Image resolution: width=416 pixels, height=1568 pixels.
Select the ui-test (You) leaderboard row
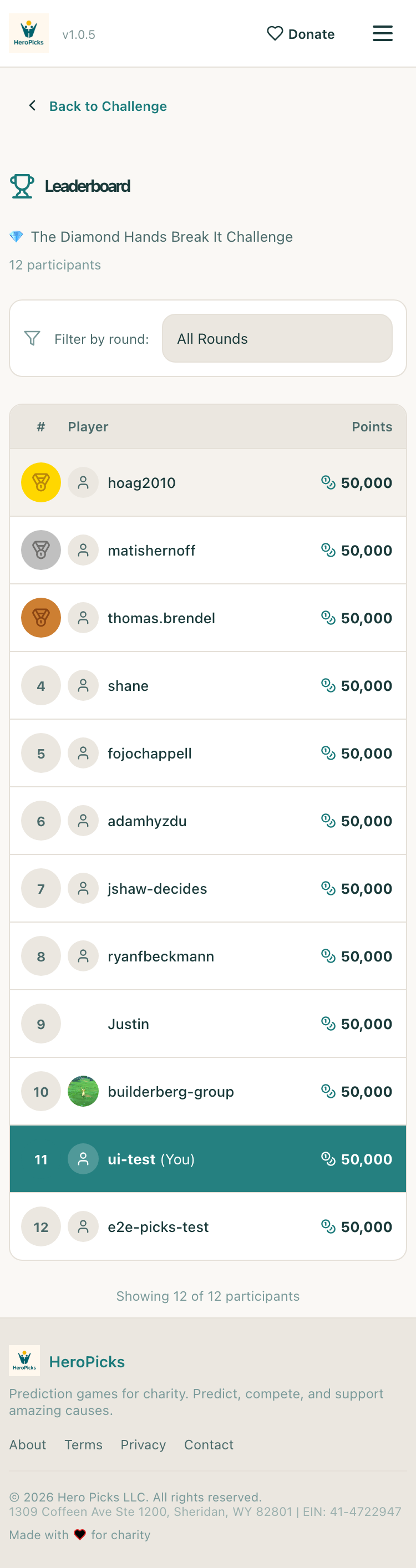pos(207,1159)
